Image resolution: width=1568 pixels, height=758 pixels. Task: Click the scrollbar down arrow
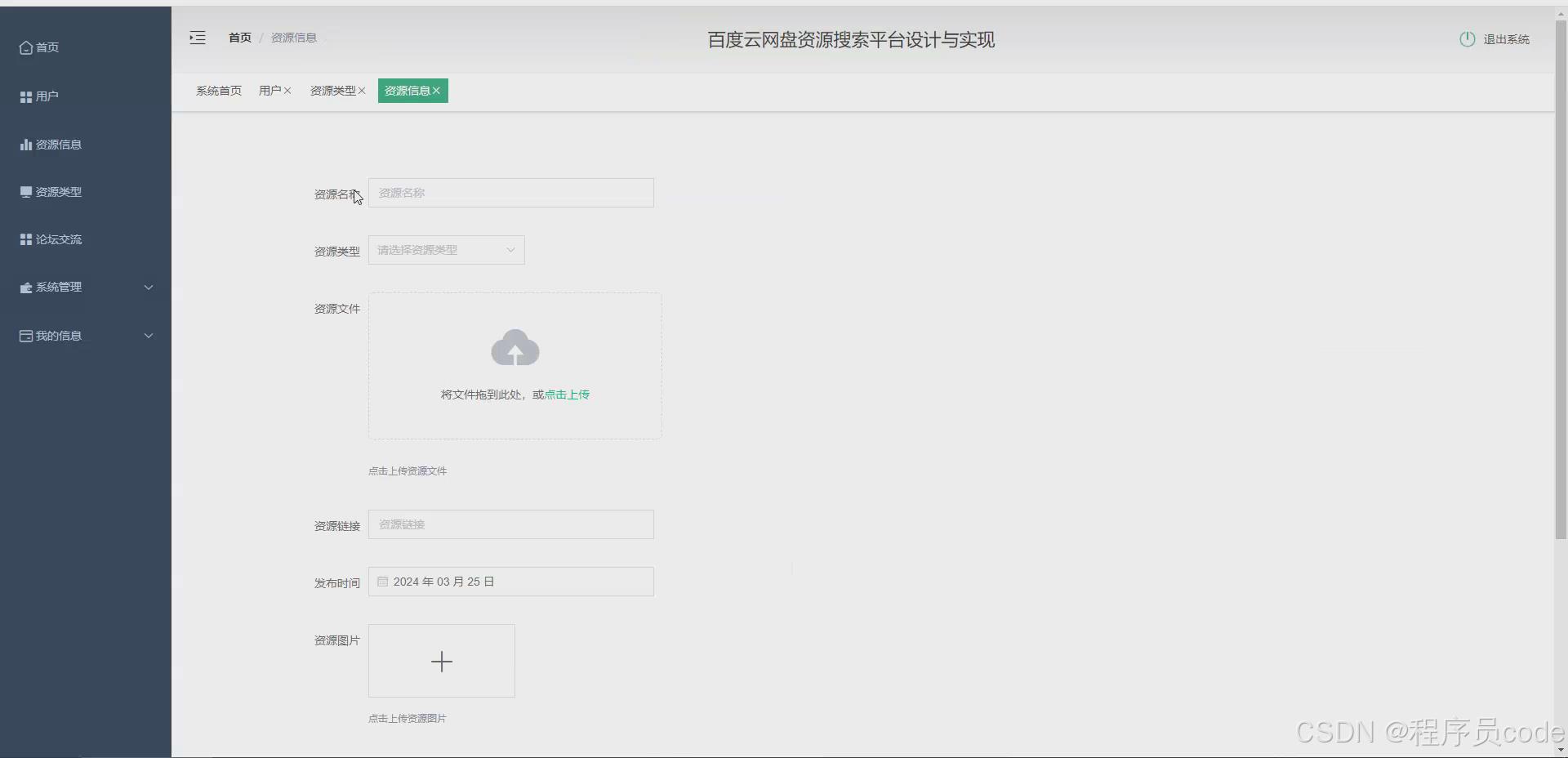tap(1561, 750)
